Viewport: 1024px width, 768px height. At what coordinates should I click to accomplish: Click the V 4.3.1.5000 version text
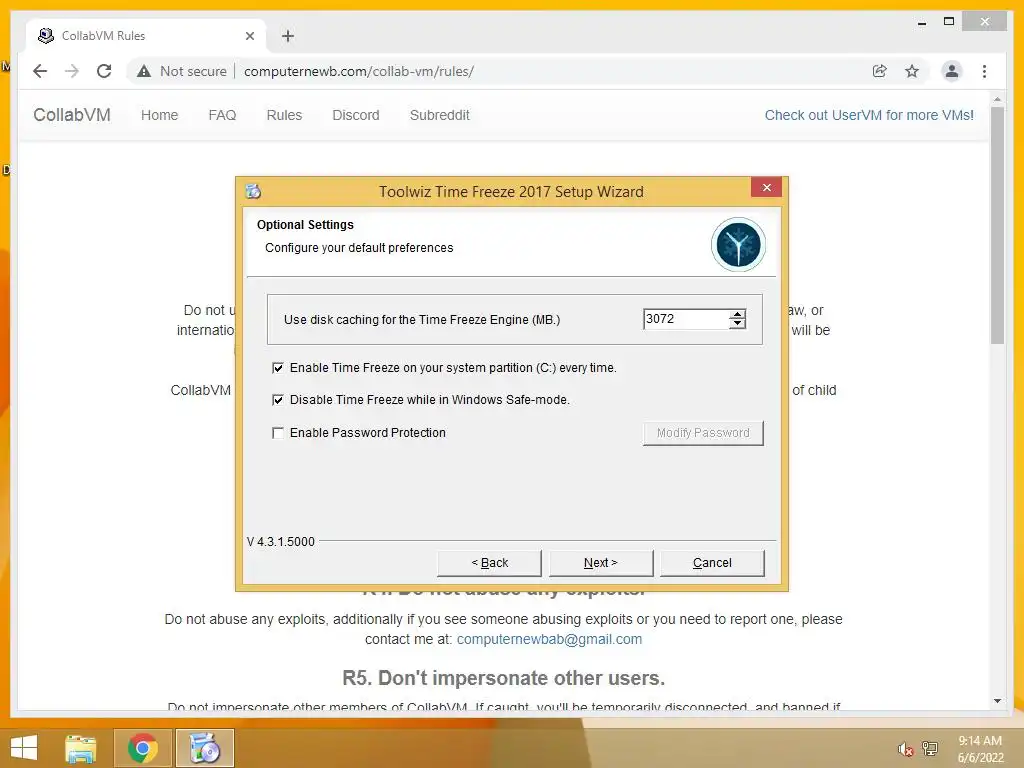281,541
